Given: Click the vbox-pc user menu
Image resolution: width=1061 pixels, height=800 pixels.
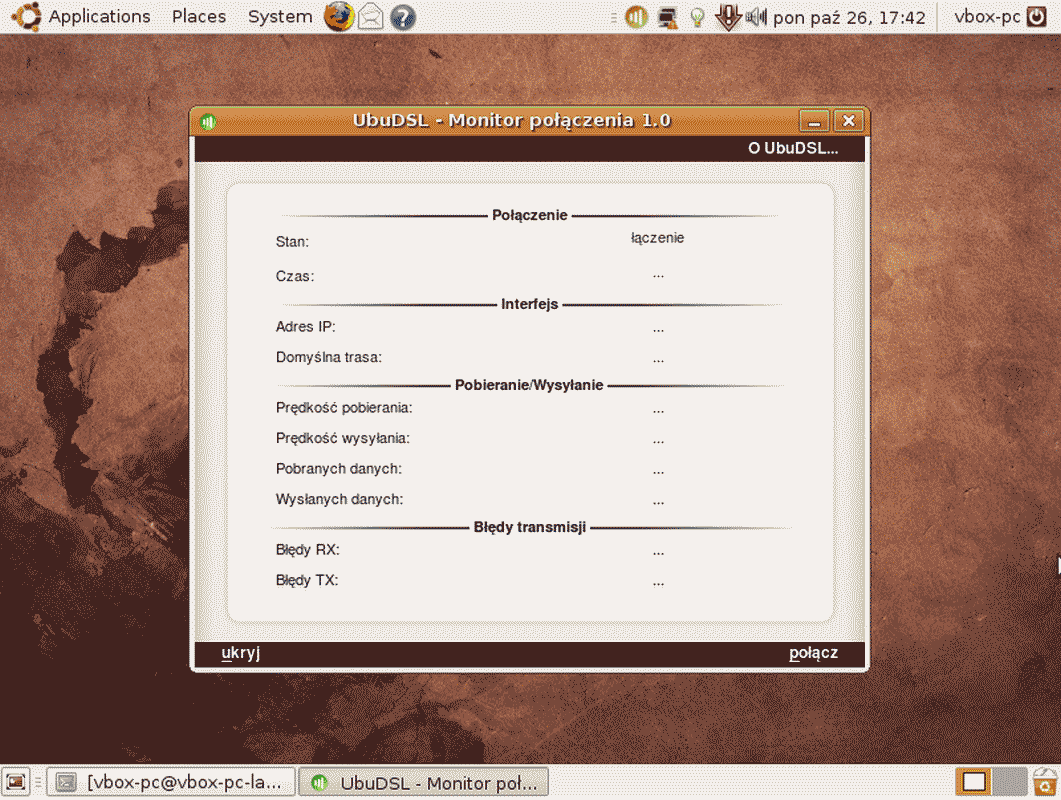Looking at the screenshot, I should tap(987, 16).
